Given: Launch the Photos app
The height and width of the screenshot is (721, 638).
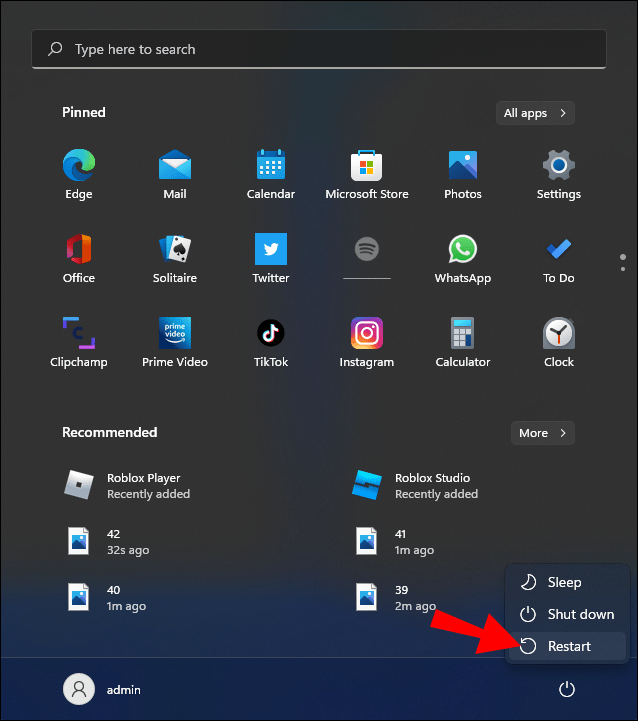Looking at the screenshot, I should click(x=463, y=174).
